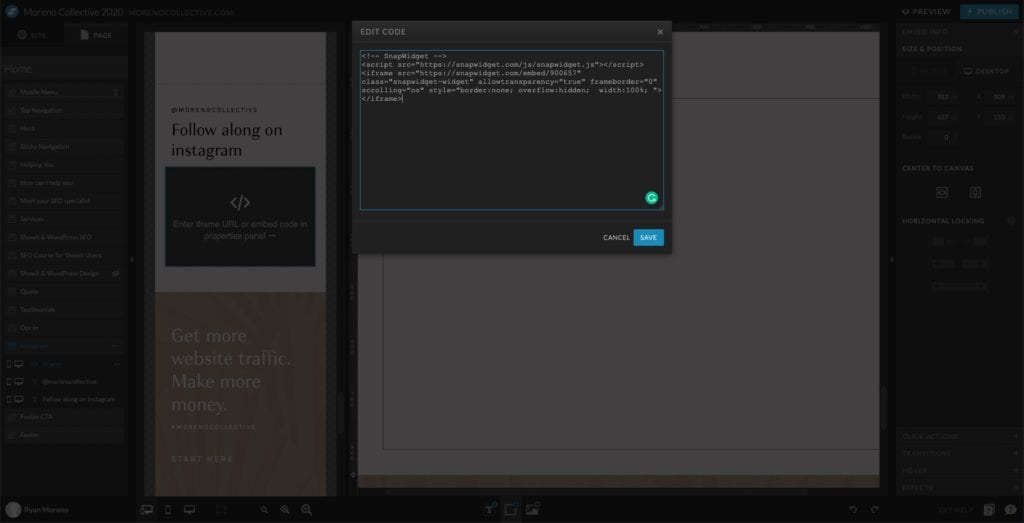The image size is (1024, 523).
Task: Click the undo arrow icon
Action: pyautogui.click(x=852, y=510)
